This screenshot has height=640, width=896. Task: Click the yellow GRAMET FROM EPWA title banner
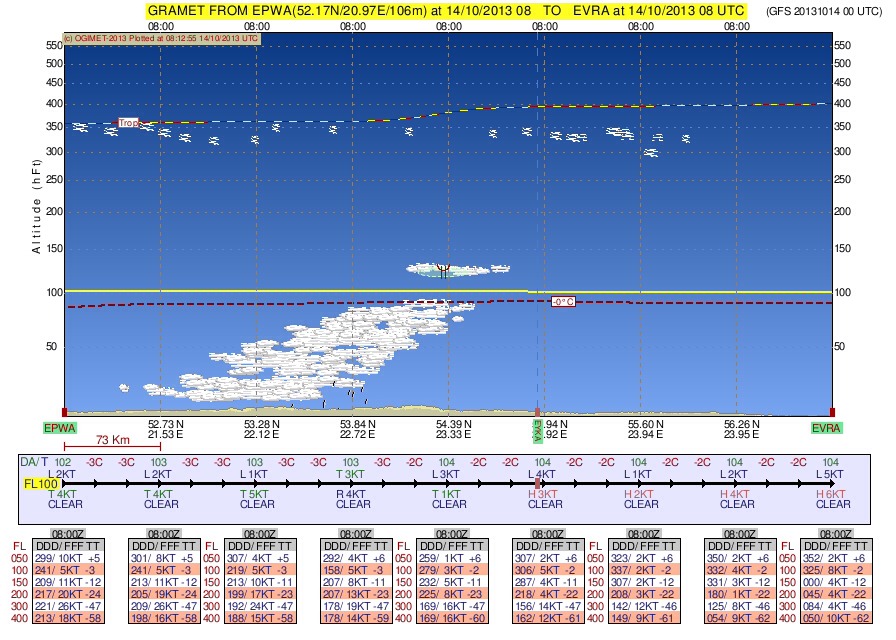446,9
